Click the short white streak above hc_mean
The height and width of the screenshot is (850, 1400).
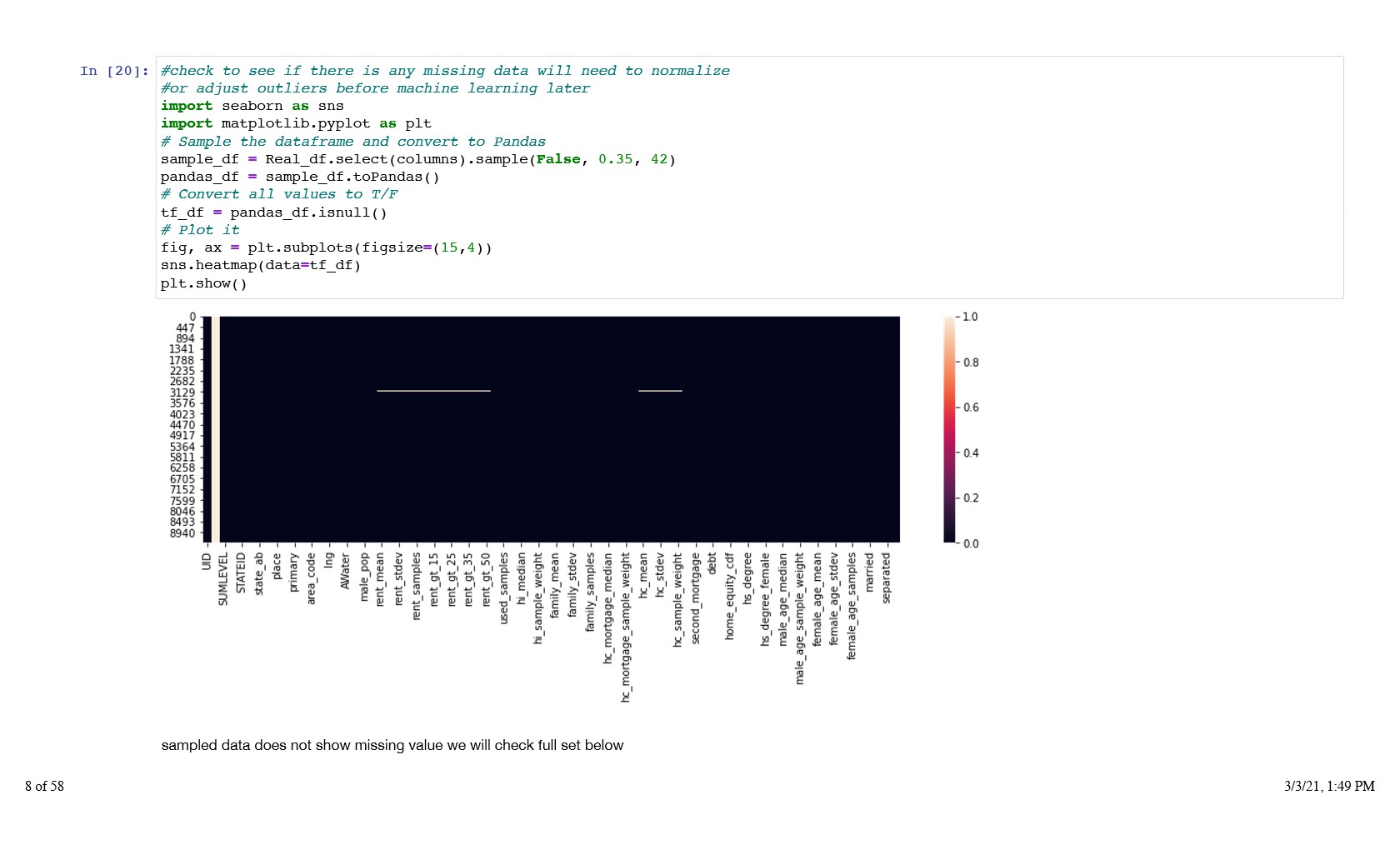point(660,391)
